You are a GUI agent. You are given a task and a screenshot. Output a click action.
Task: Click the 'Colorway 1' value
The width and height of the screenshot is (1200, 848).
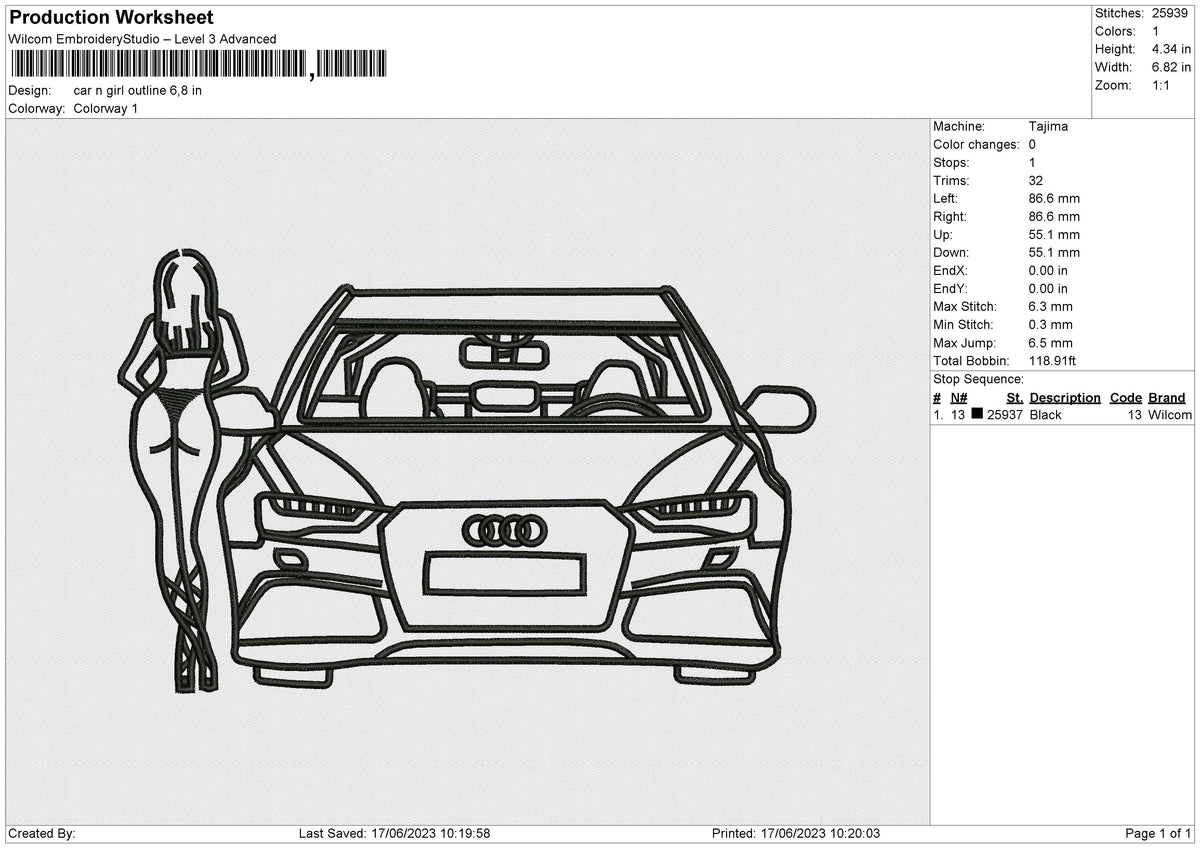point(106,108)
